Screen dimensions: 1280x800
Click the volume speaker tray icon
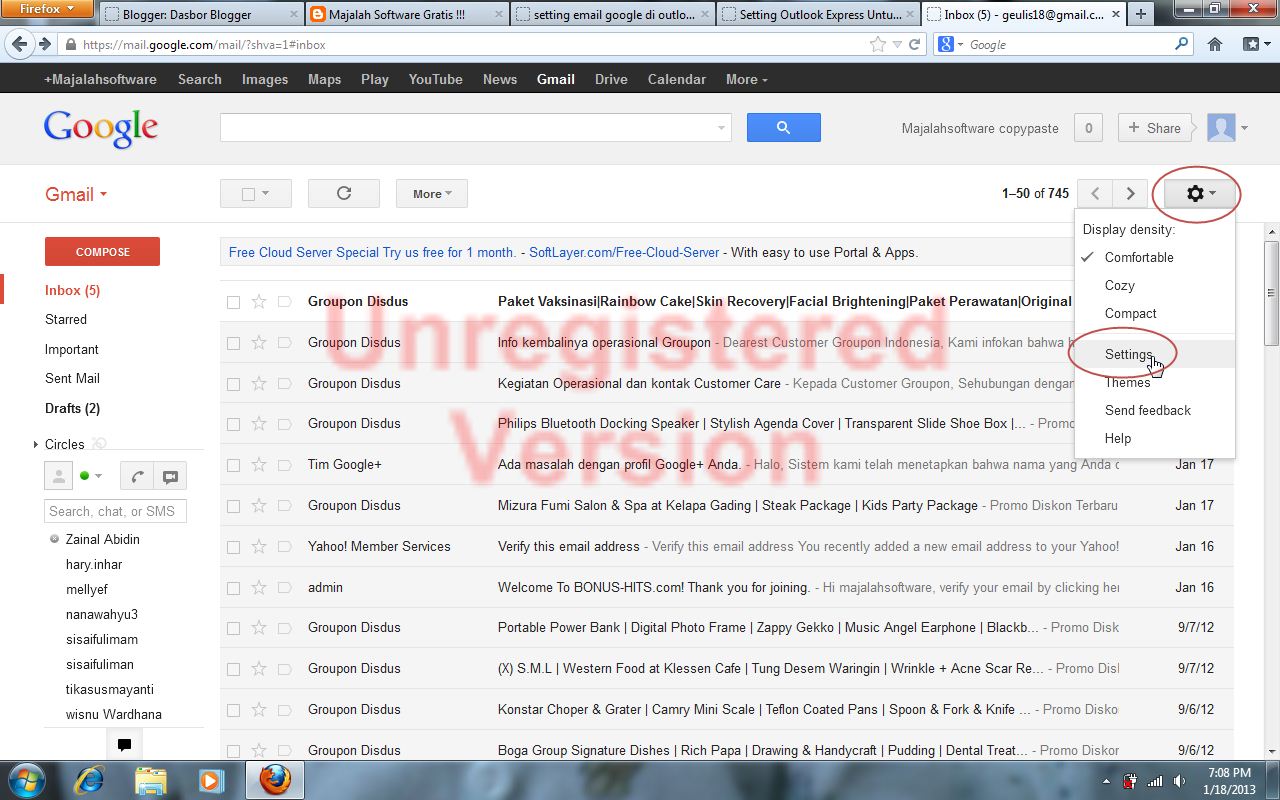1180,781
